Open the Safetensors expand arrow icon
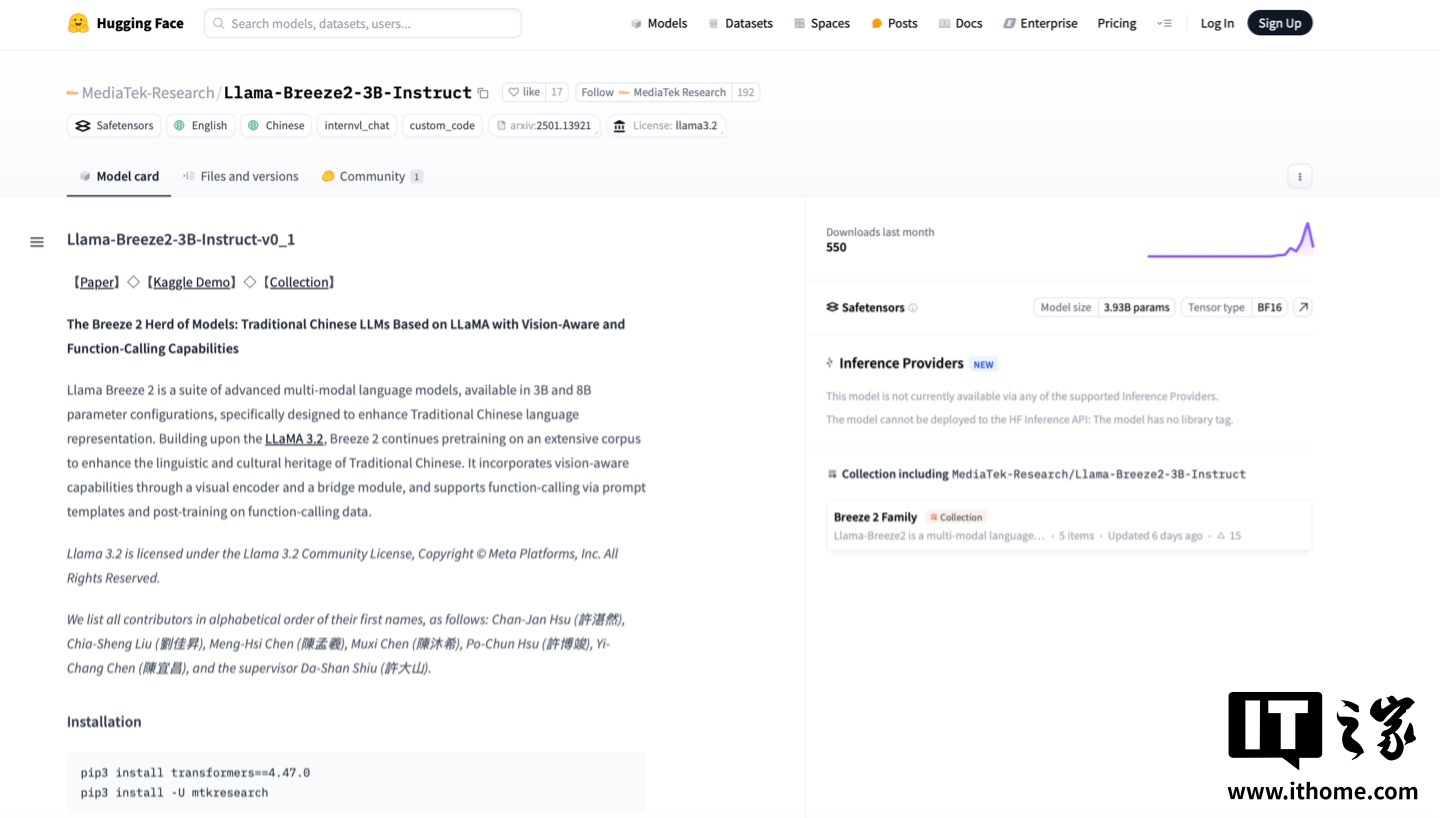The width and height of the screenshot is (1440, 818). (1302, 307)
